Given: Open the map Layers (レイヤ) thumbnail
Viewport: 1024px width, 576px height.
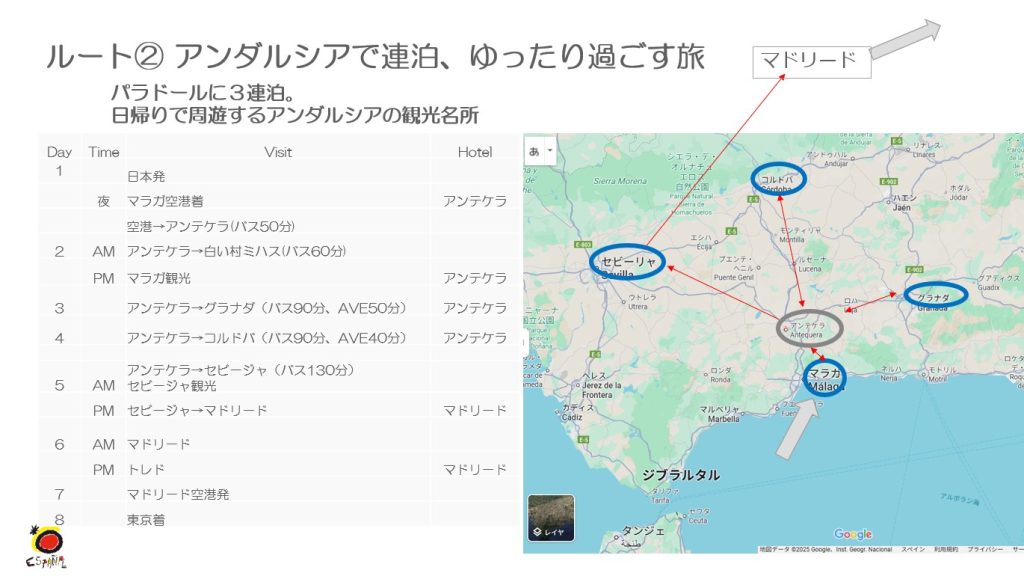Looking at the screenshot, I should (551, 518).
